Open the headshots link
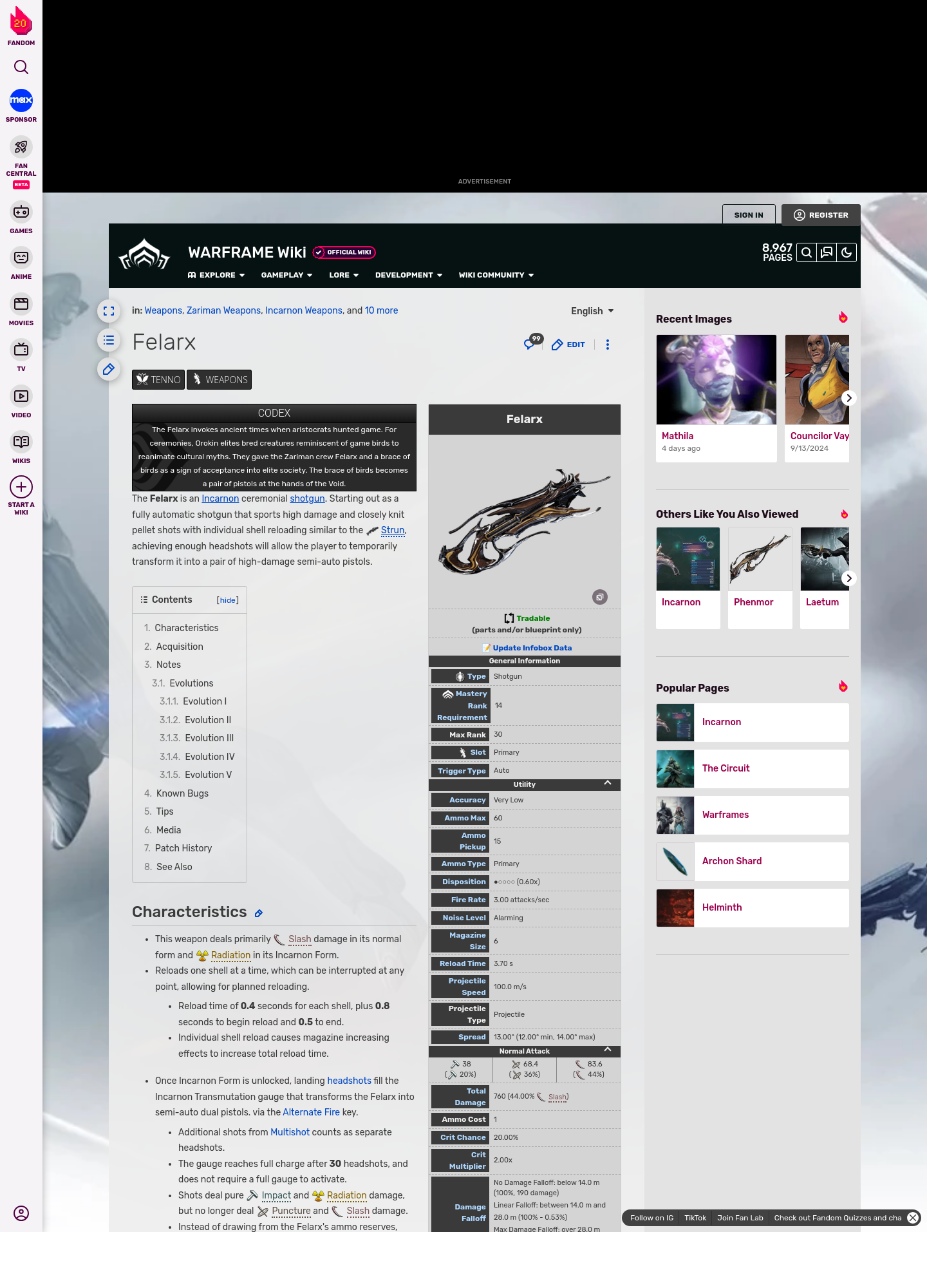This screenshot has width=927, height=1288. pos(350,1081)
